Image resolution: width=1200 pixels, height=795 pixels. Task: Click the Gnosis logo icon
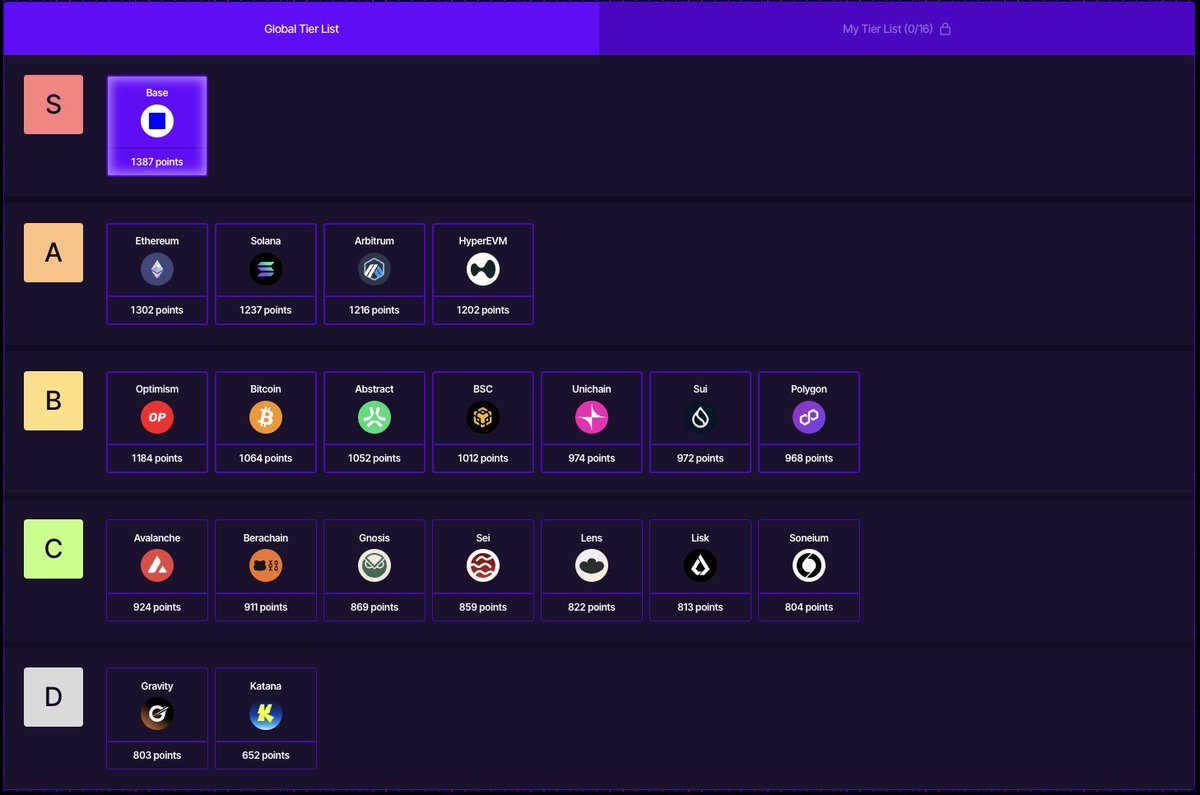(374, 566)
